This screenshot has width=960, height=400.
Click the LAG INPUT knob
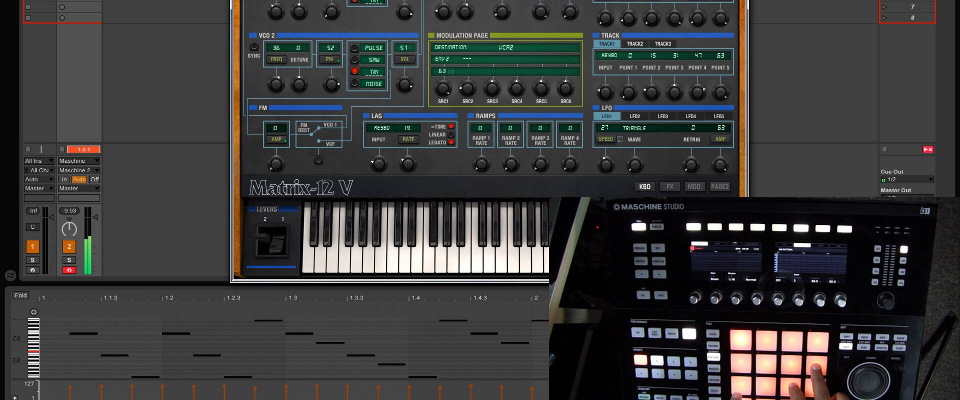pos(379,164)
